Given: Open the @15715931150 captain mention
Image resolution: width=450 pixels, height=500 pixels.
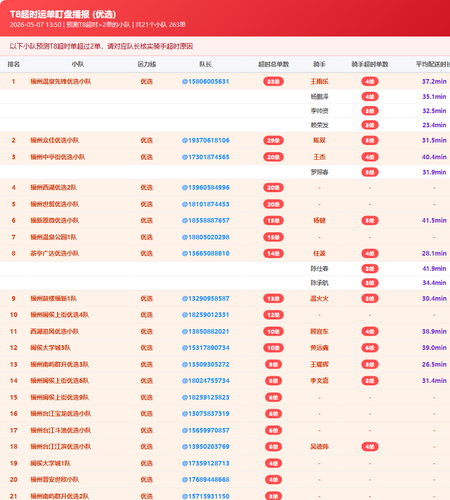Looking at the screenshot, I should click(x=206, y=496).
